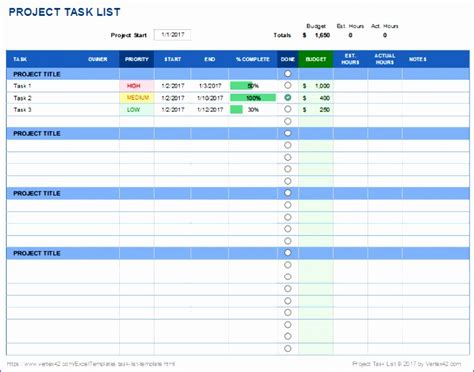Click the Act. Hours total value
The image size is (474, 372).
[x=385, y=35]
